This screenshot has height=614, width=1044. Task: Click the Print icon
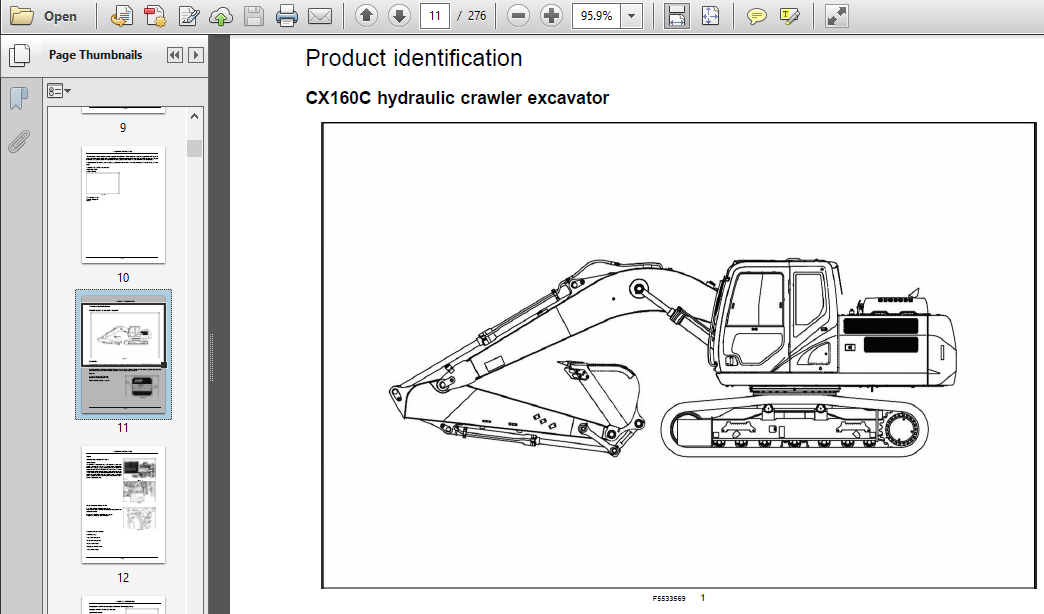coord(287,16)
